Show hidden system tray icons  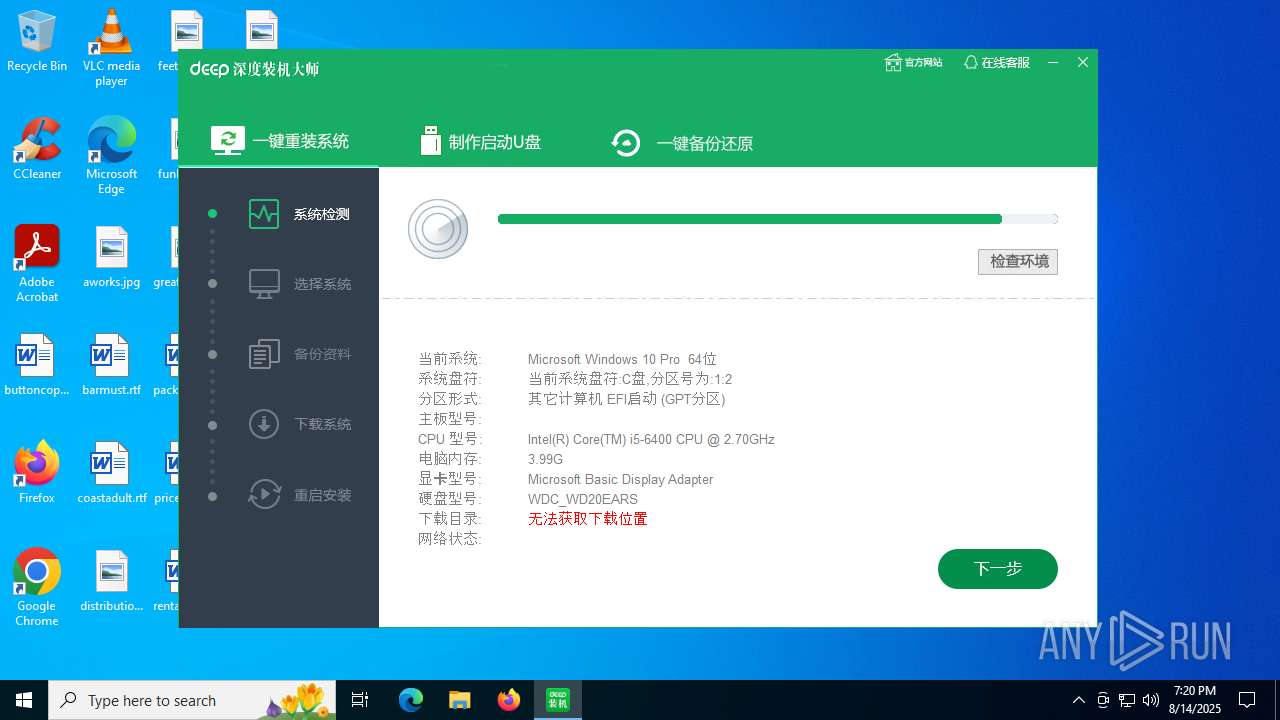1079,700
